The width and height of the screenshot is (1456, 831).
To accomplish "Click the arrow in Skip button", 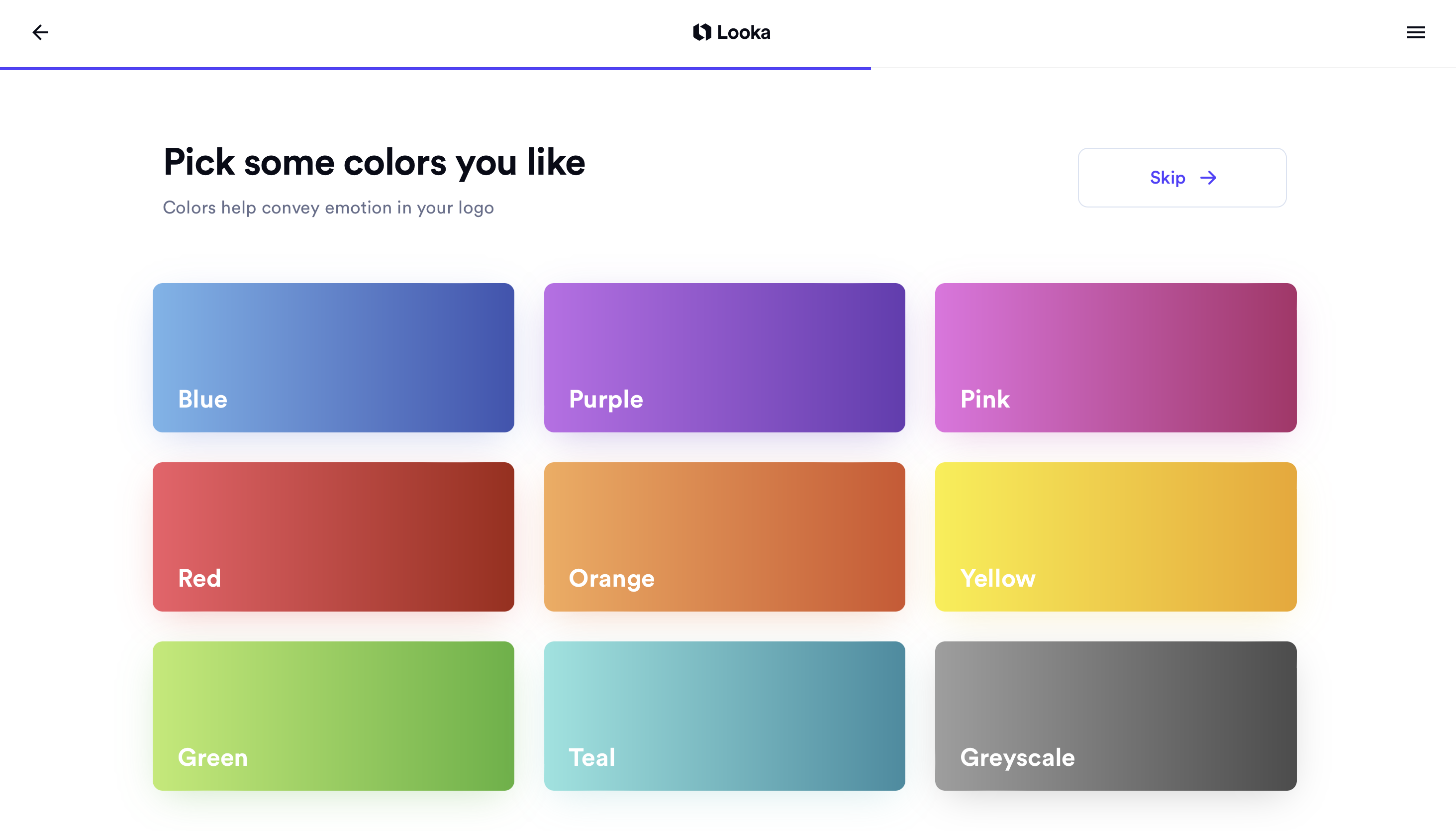I will coord(1208,178).
